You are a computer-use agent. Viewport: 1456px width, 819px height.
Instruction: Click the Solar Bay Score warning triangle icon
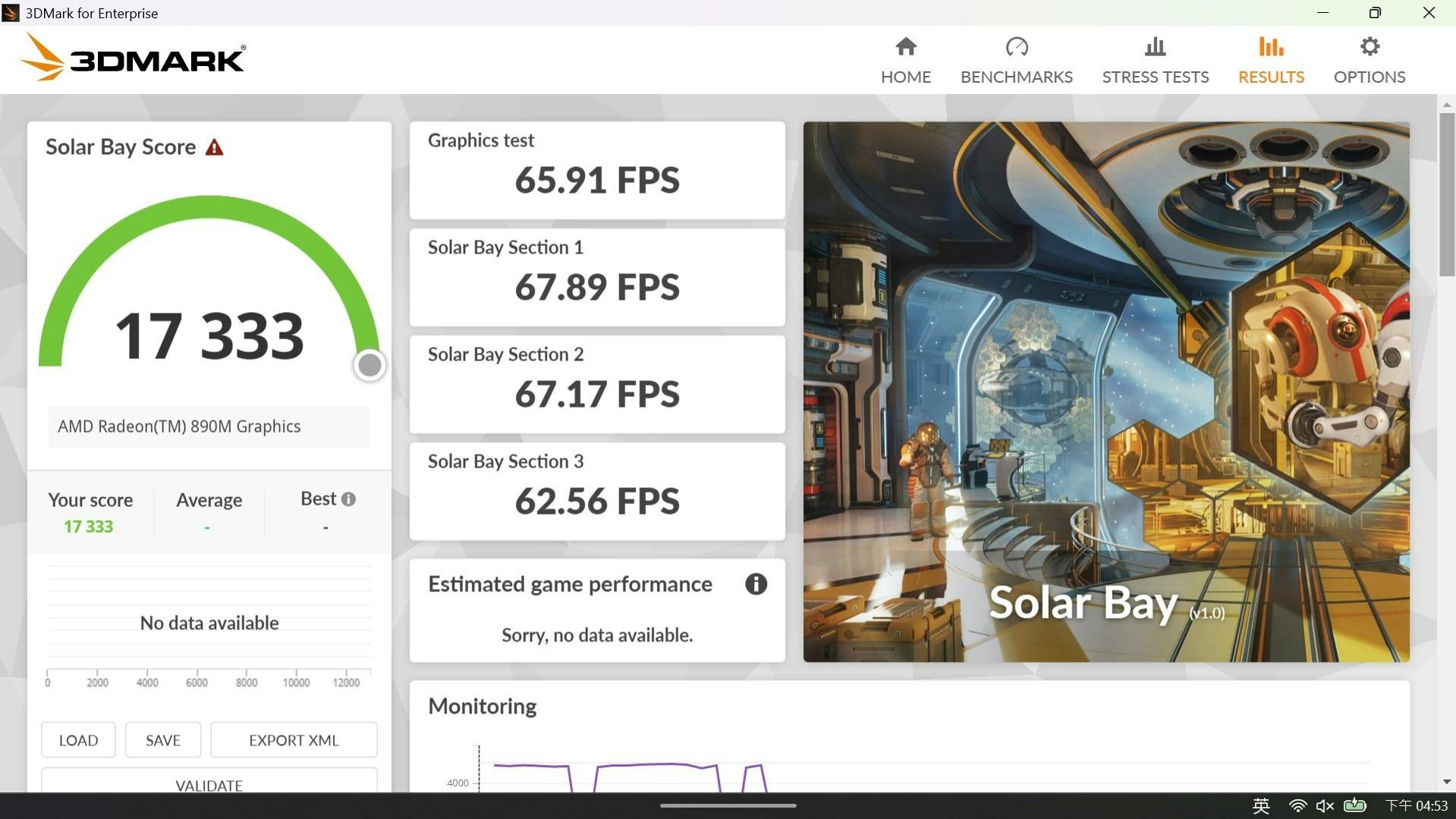click(215, 147)
